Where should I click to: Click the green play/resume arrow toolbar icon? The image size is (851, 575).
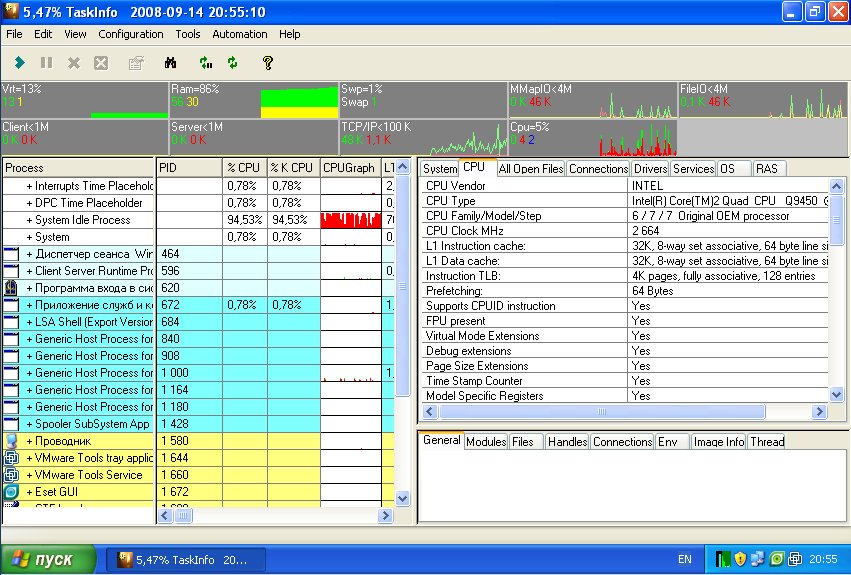[x=20, y=63]
